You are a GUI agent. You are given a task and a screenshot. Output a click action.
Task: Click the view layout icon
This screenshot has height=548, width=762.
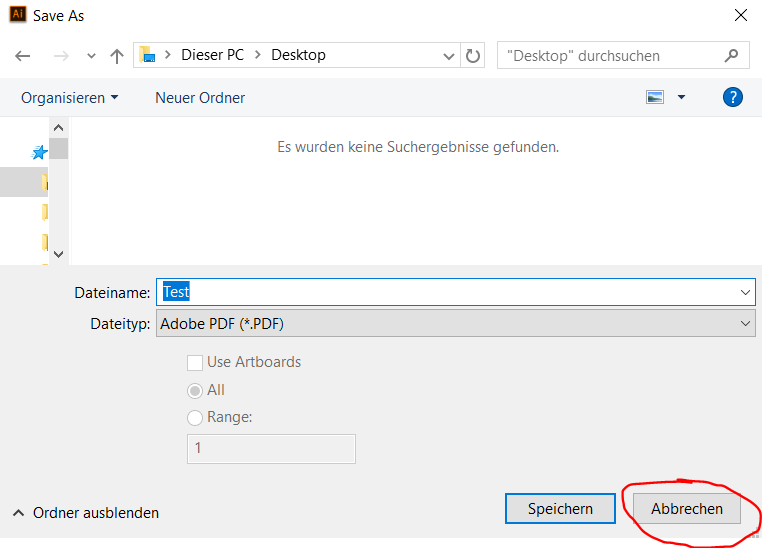tap(655, 97)
